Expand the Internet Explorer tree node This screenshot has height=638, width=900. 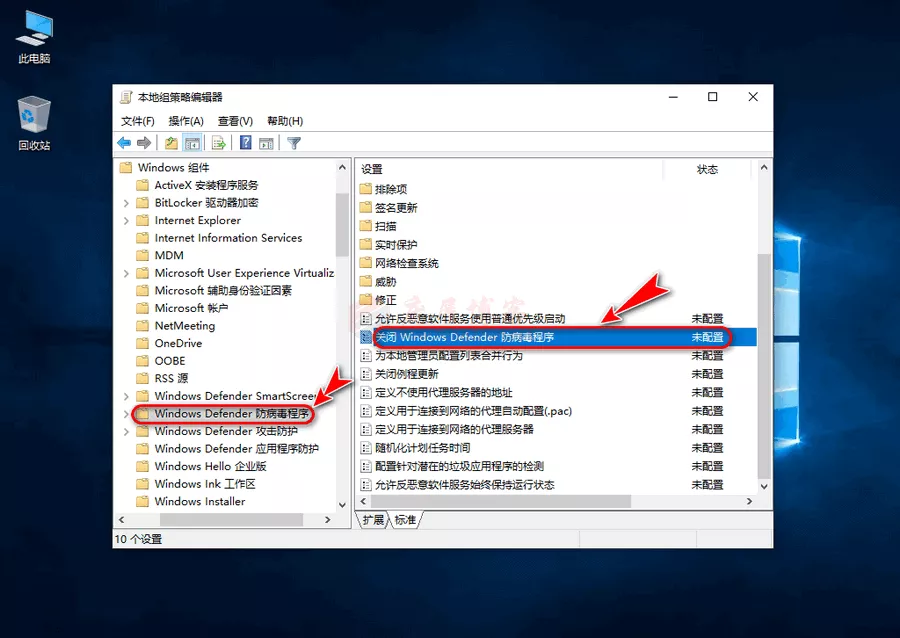click(126, 221)
